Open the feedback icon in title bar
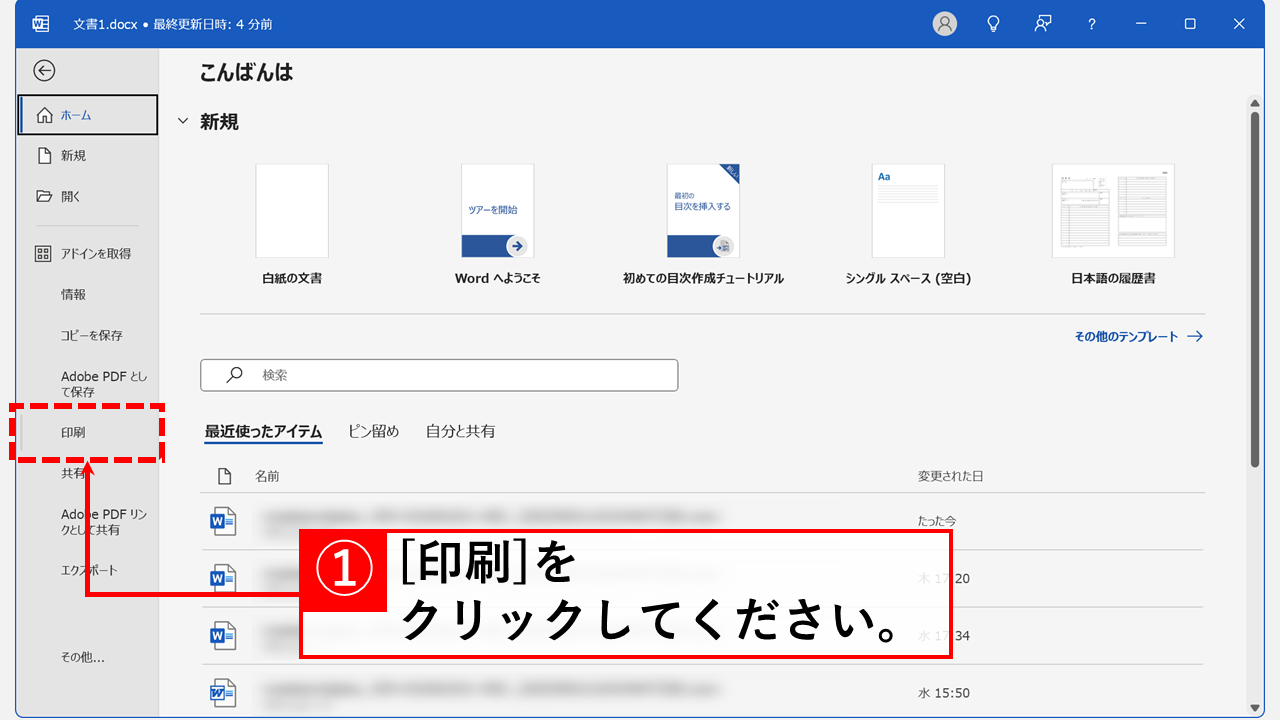Screen dimensions: 1280x720 tap(1043, 24)
